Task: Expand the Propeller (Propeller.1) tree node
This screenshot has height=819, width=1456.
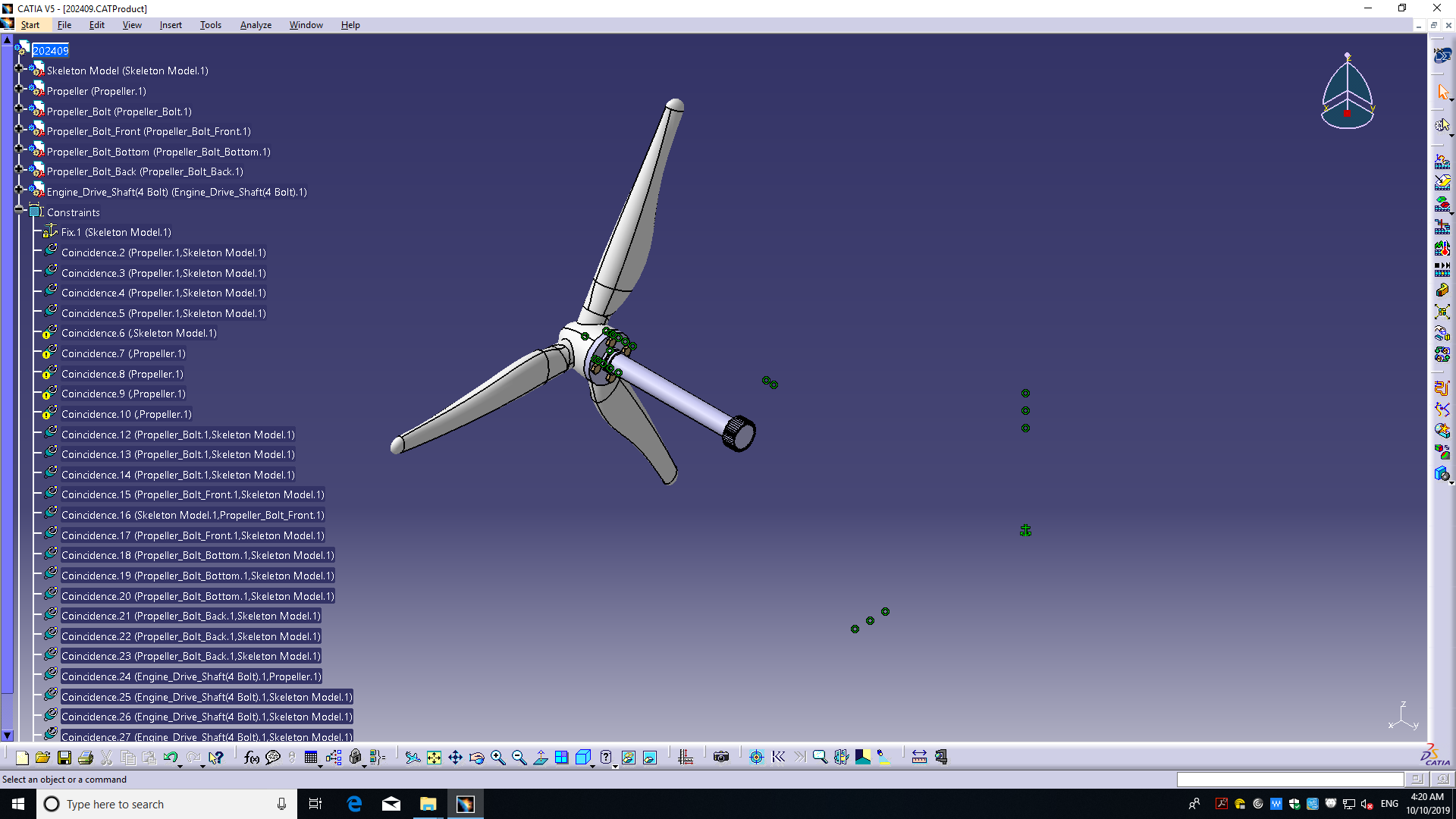Action: pyautogui.click(x=19, y=89)
